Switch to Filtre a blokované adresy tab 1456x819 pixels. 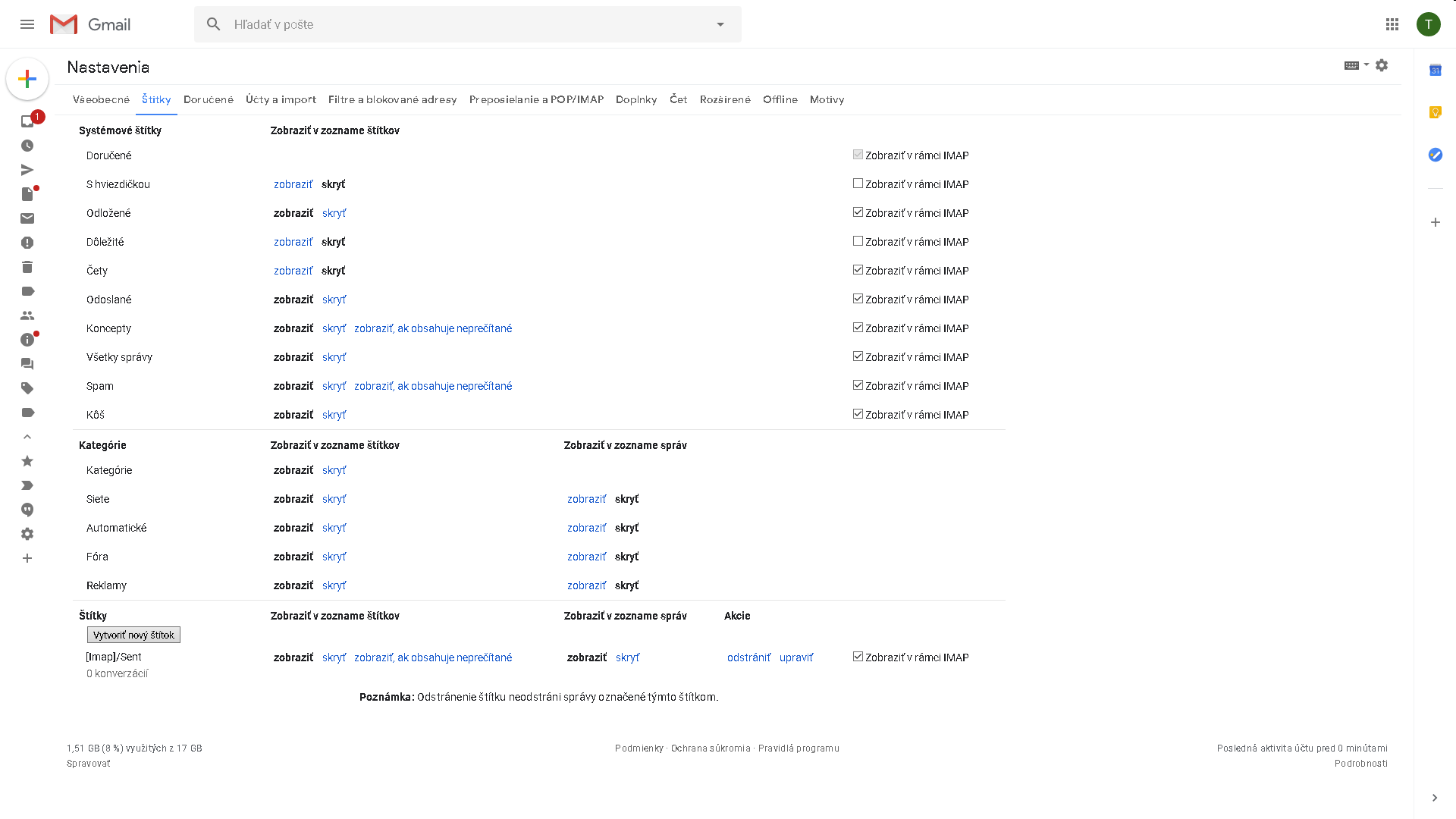coord(392,99)
